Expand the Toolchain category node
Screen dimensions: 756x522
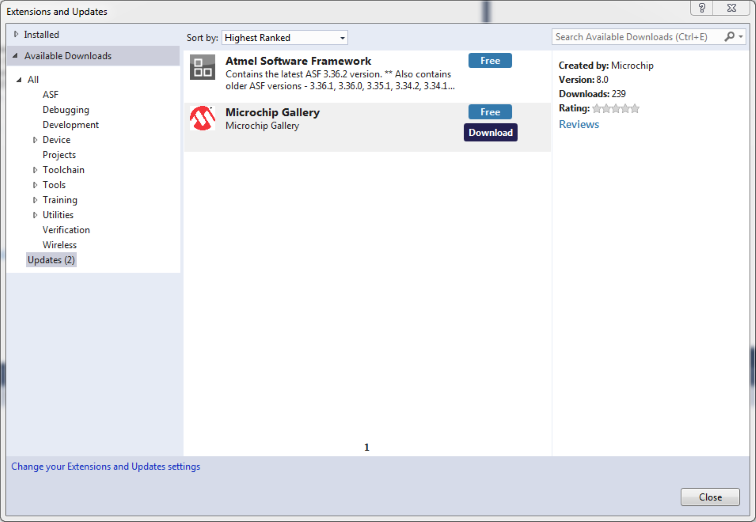(35, 170)
